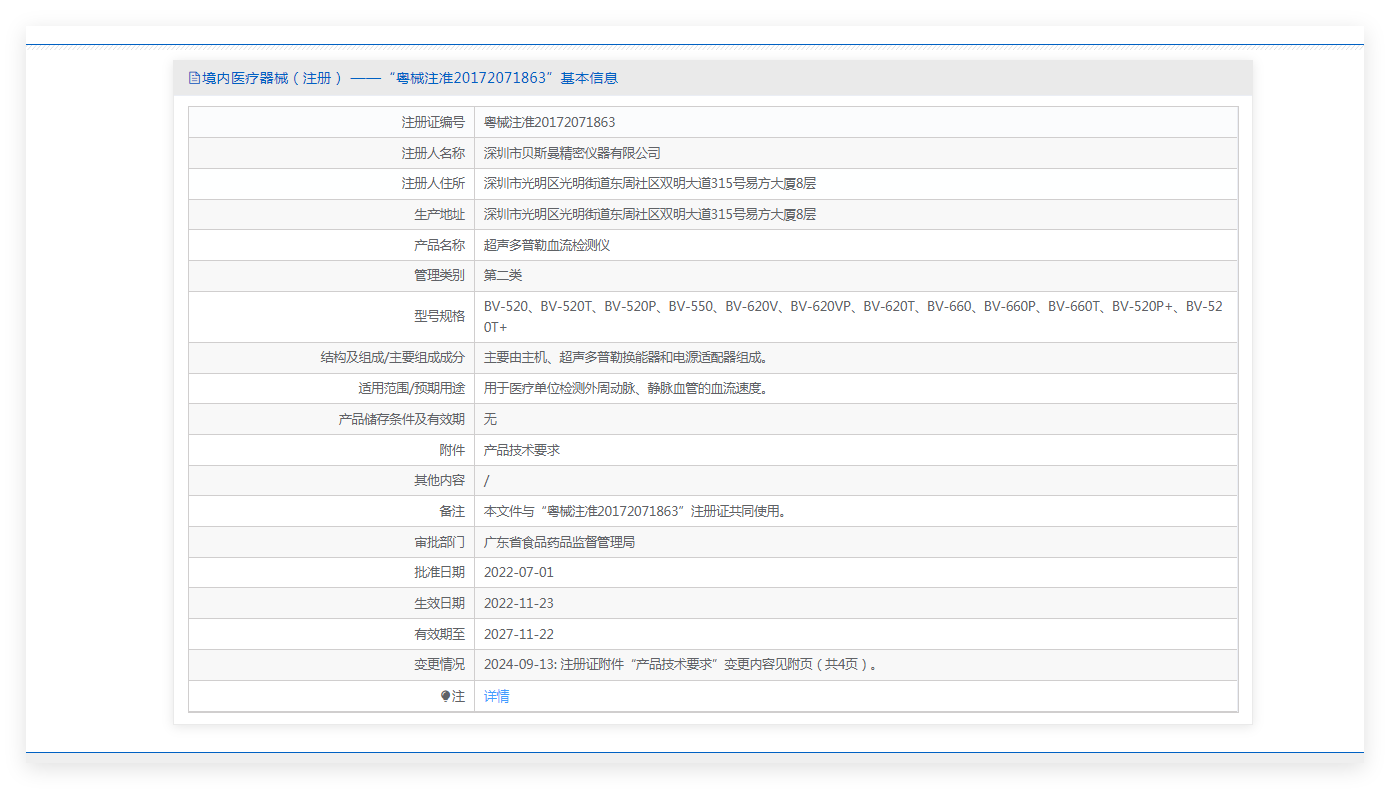The width and height of the screenshot is (1390, 789).
Task: Select the 备注 label
Action: [x=452, y=511]
